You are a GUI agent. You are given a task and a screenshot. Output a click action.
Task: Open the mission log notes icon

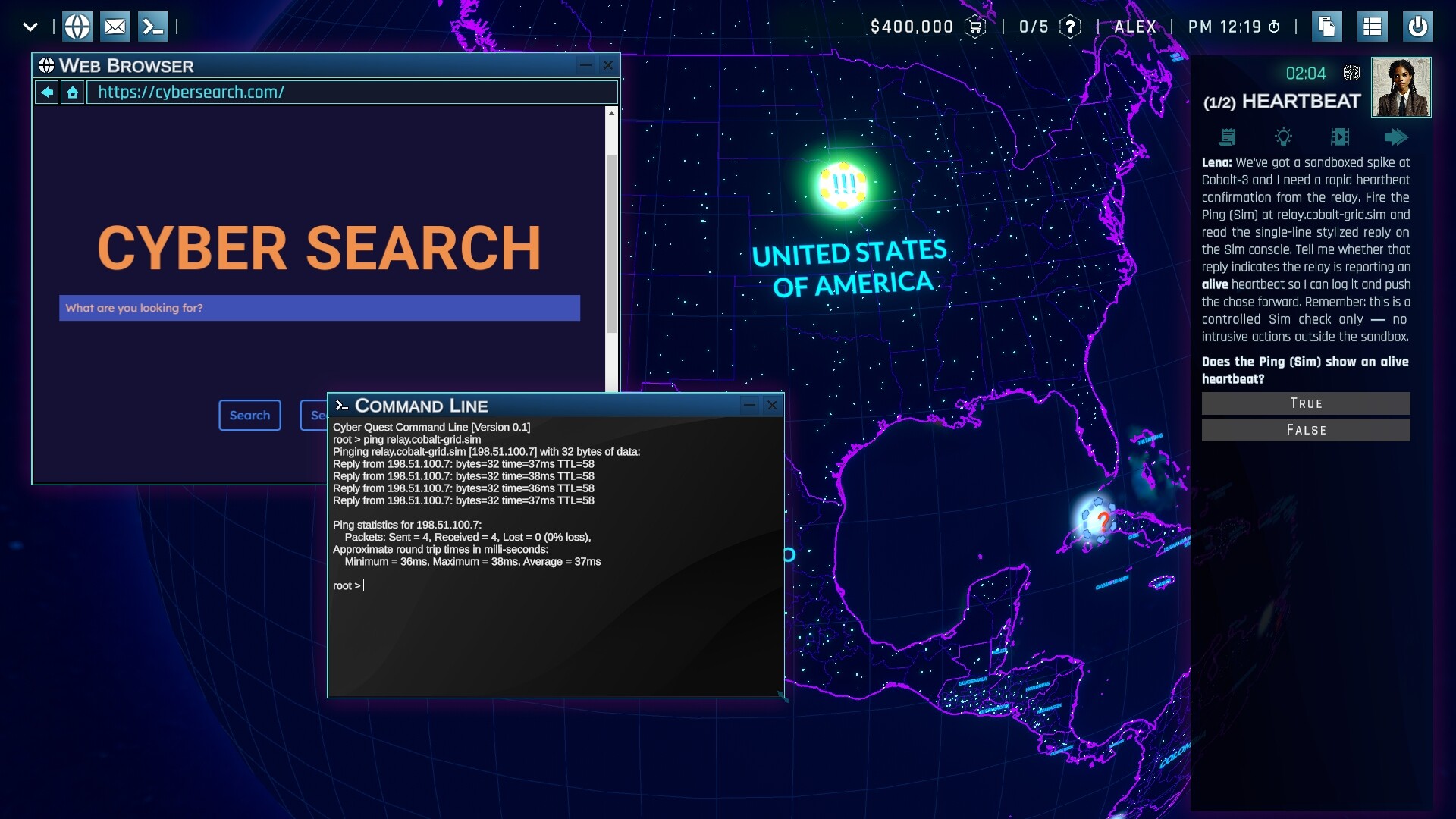coord(1228,137)
